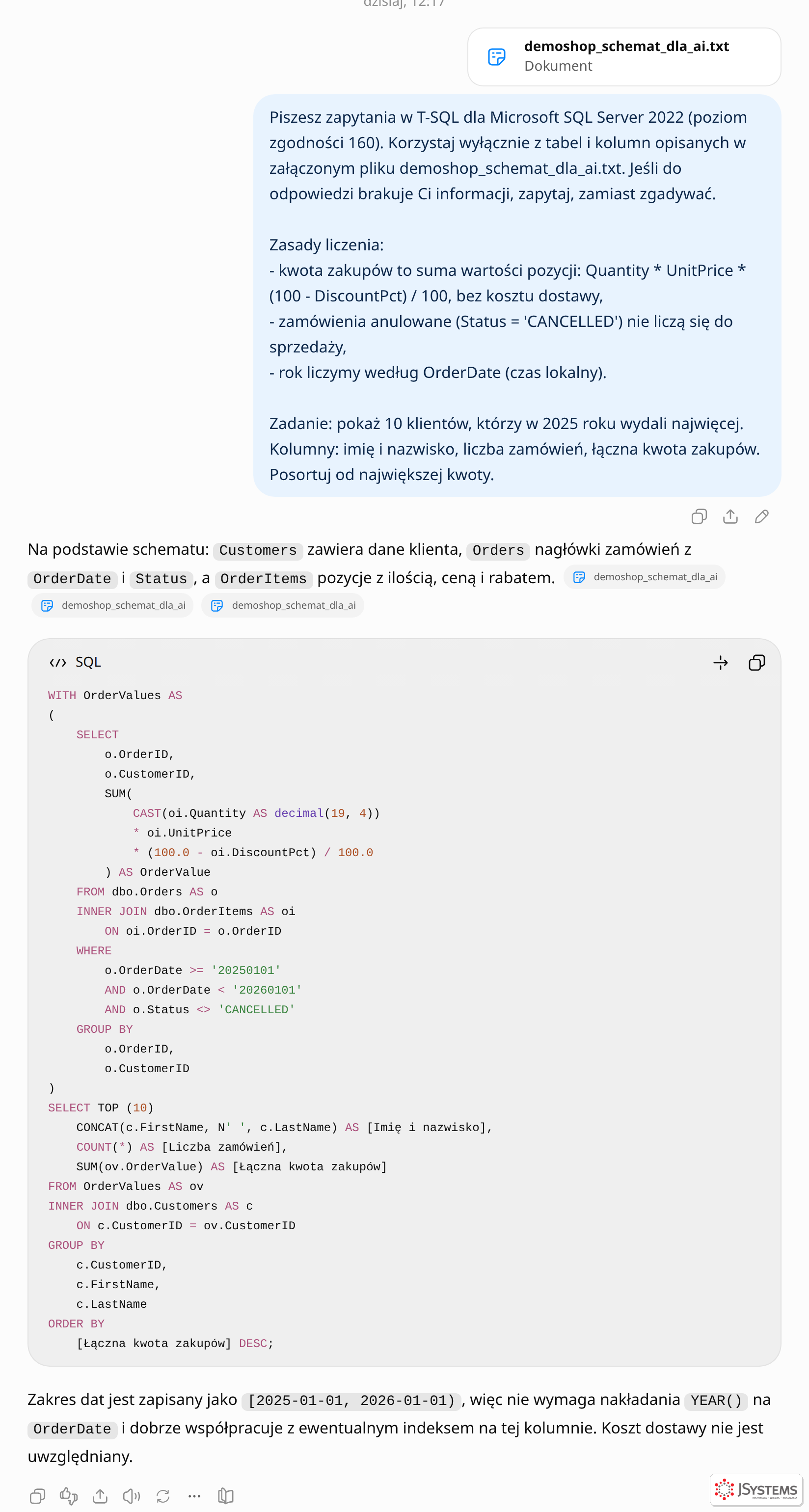Open citation chip after 'rabatem.' text
The width and height of the screenshot is (809, 1512).
coord(644,577)
